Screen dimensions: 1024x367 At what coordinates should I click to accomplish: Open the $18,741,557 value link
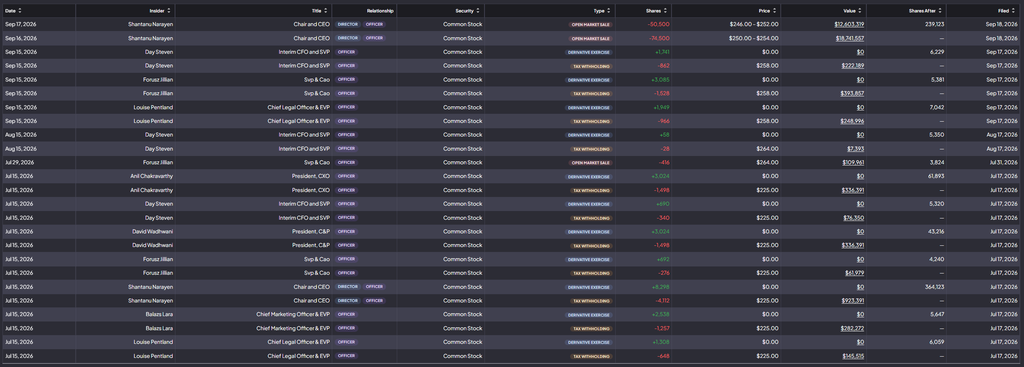click(x=850, y=38)
